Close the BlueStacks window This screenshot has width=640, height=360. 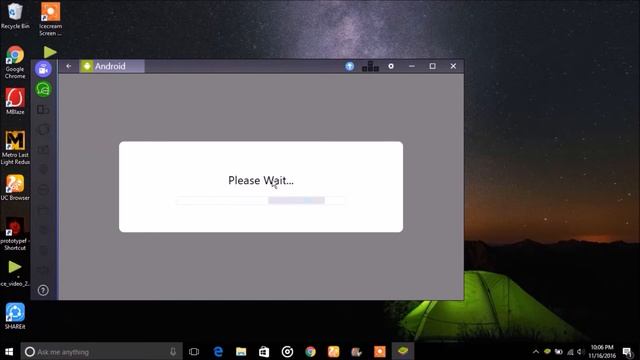click(x=453, y=66)
